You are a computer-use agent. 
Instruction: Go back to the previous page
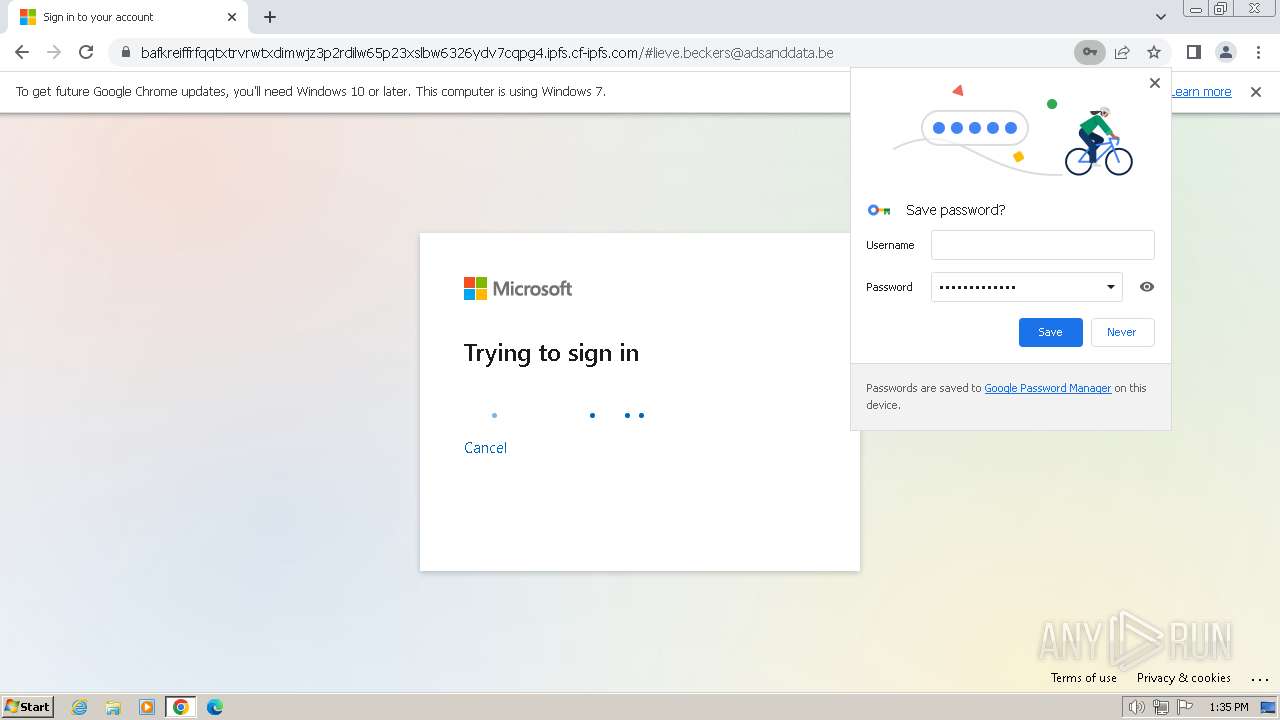pyautogui.click(x=22, y=52)
